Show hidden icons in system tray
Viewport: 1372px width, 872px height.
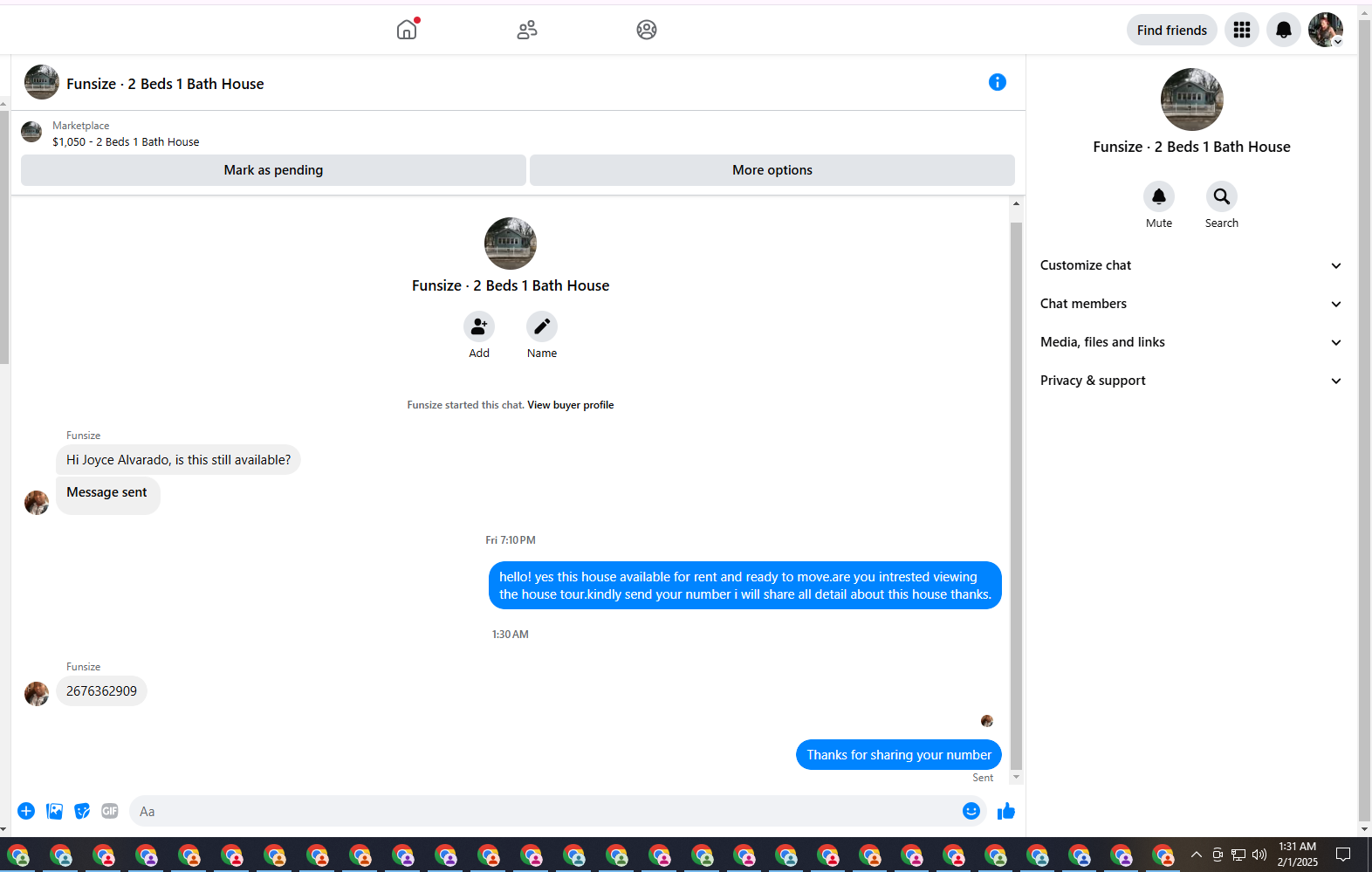coord(1197,855)
